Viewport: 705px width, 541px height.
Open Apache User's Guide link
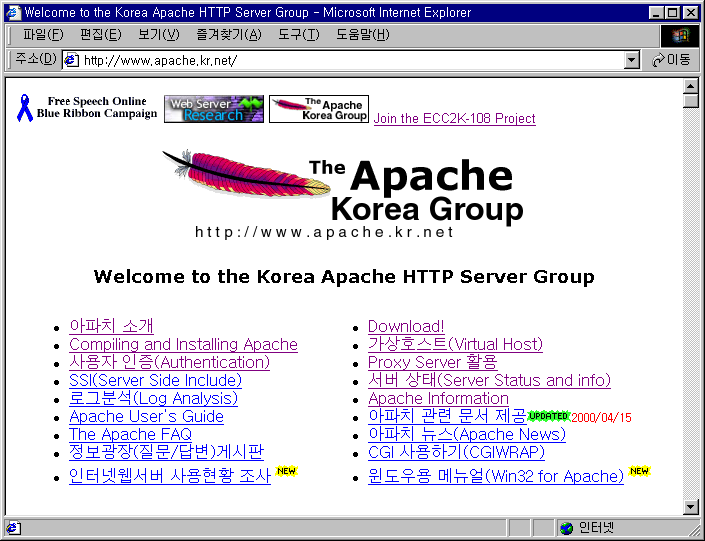pos(146,416)
